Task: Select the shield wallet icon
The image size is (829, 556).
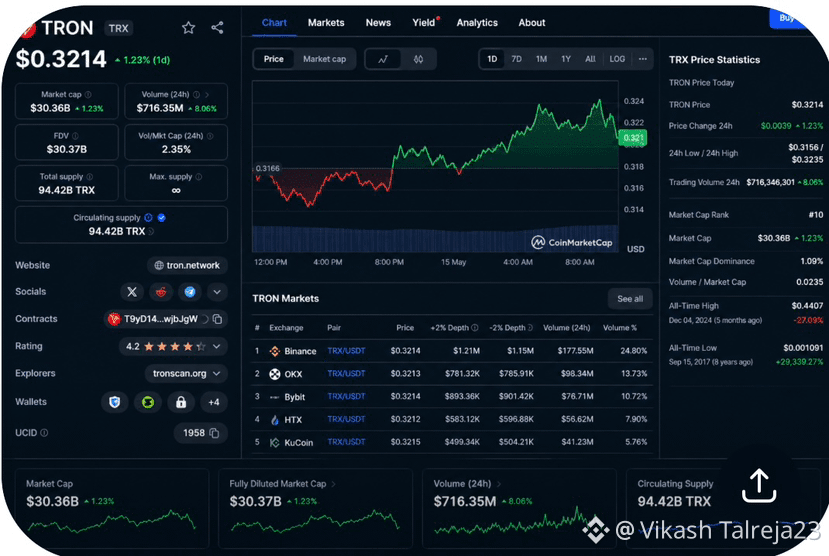Action: 115,402
